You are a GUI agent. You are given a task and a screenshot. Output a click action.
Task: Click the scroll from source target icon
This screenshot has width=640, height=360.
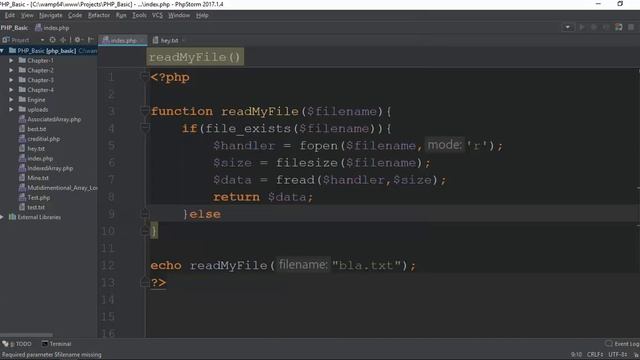coord(52,40)
